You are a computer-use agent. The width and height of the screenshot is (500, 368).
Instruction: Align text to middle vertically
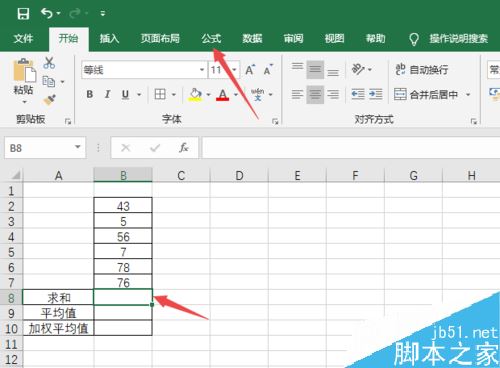tap(315, 69)
